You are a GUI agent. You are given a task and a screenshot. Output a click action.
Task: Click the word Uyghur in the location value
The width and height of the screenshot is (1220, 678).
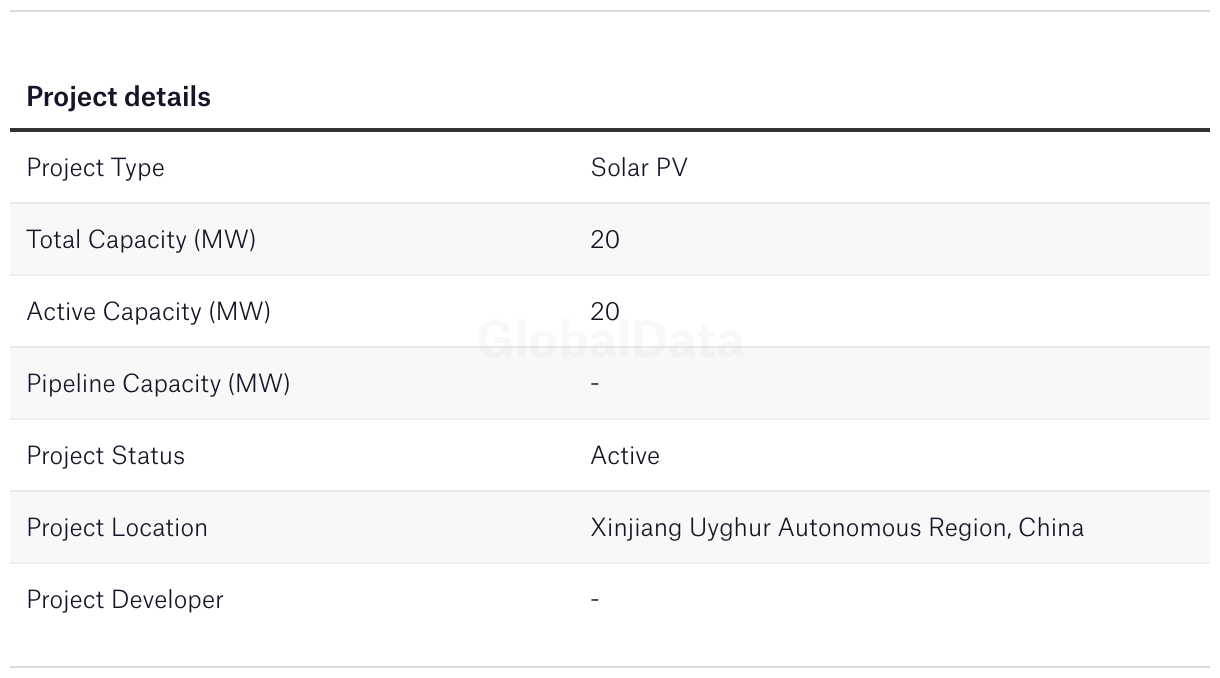coord(729,528)
